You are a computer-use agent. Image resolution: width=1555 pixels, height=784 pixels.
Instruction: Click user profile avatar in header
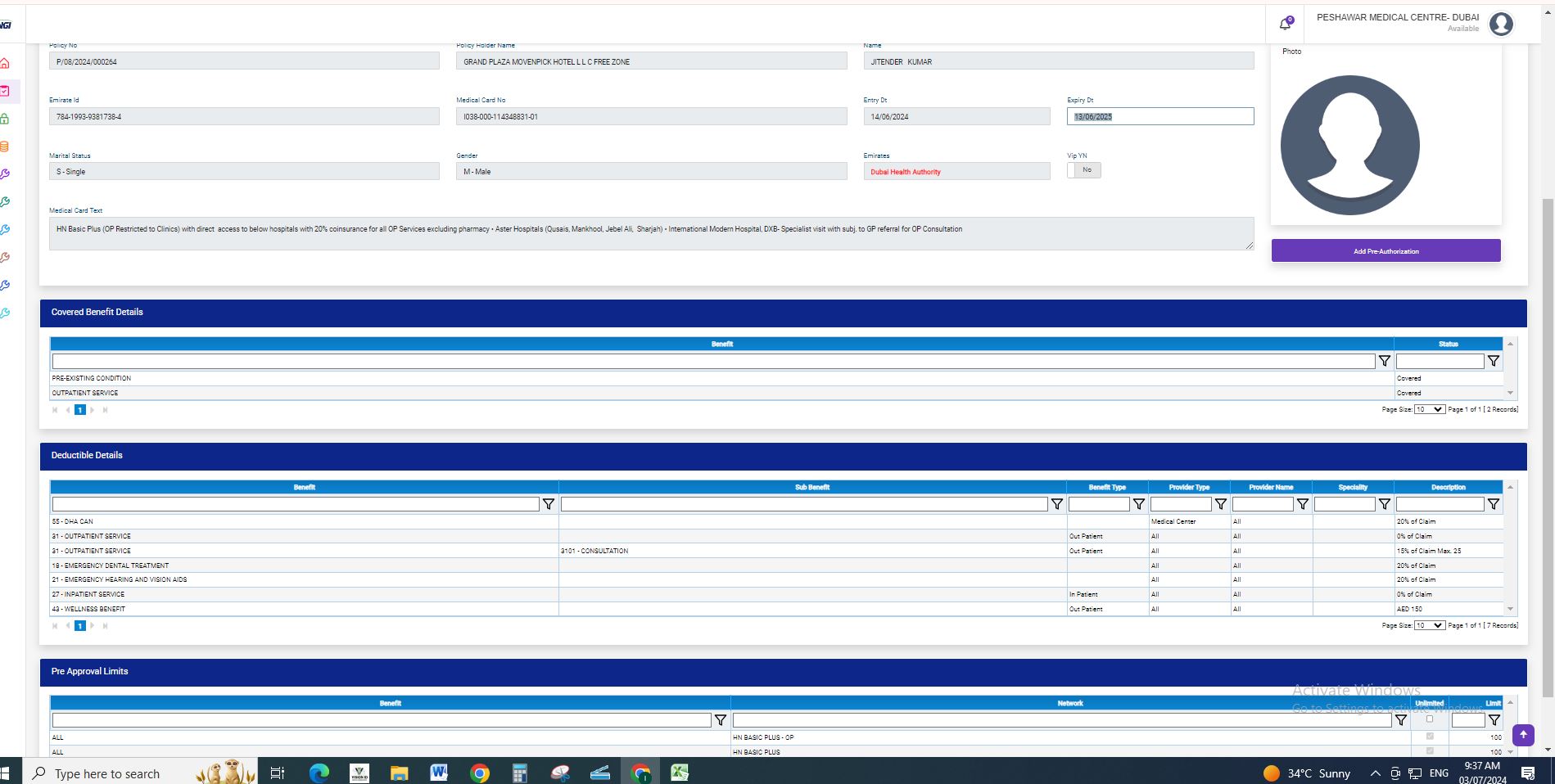pos(1500,25)
